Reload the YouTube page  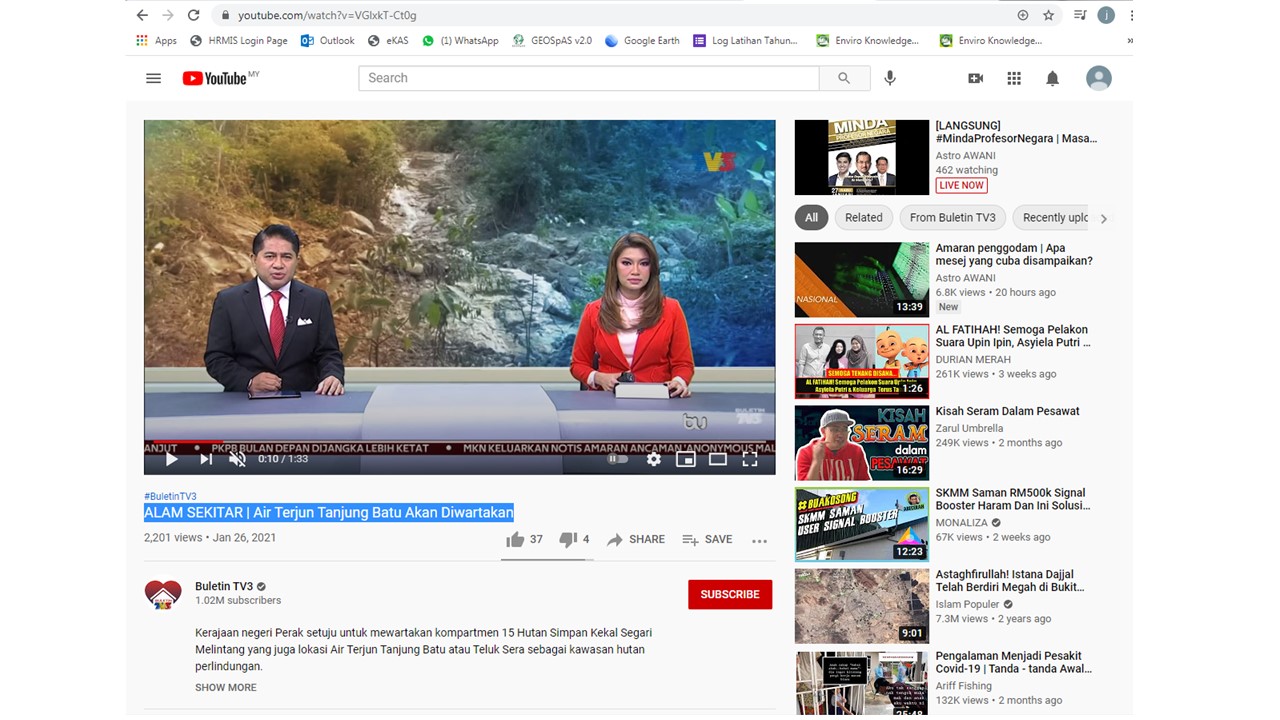tap(194, 15)
